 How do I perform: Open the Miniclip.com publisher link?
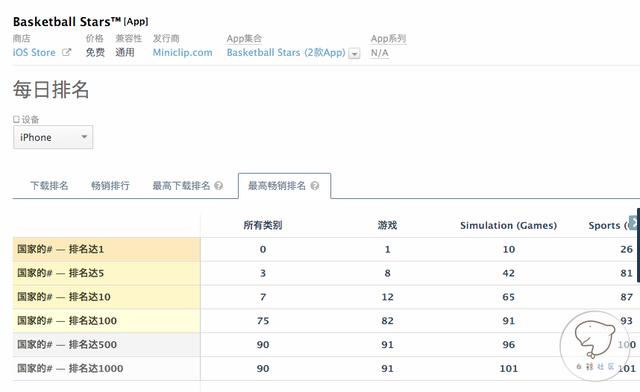pos(182,52)
